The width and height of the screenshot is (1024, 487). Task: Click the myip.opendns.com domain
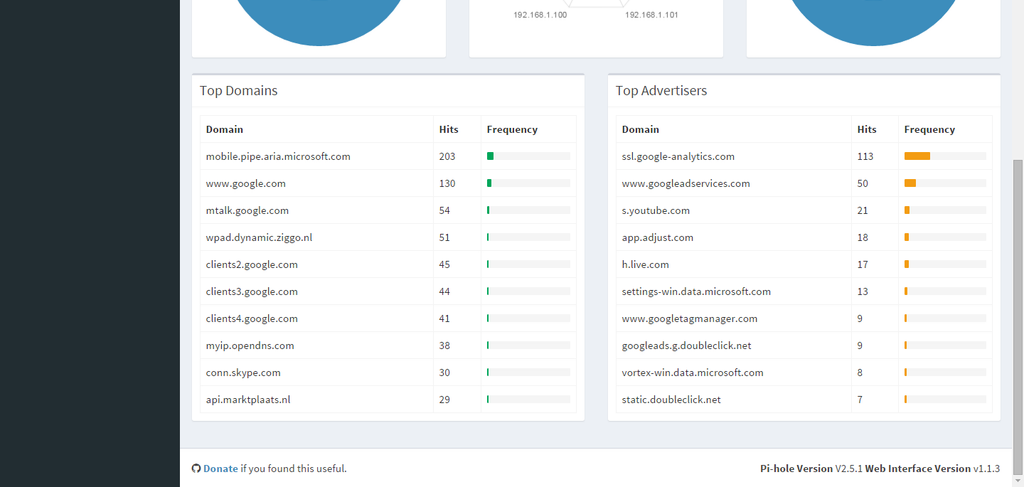[x=250, y=345]
